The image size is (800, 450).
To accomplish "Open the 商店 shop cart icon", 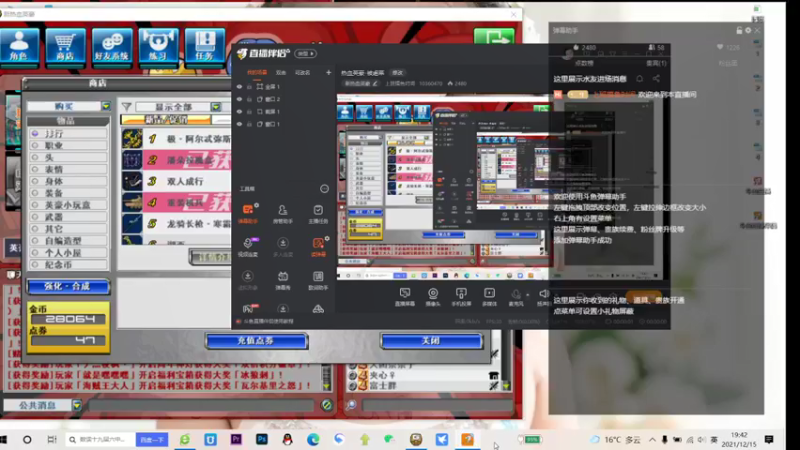I will tap(65, 46).
